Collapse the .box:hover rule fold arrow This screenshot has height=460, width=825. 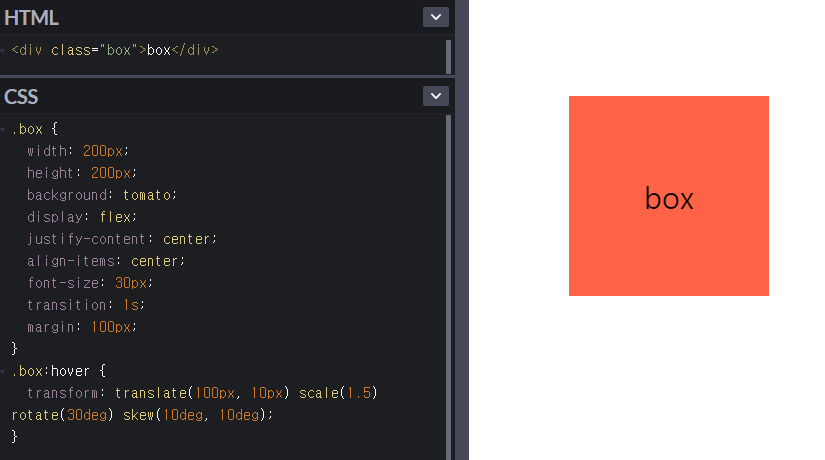pyautogui.click(x=3, y=372)
